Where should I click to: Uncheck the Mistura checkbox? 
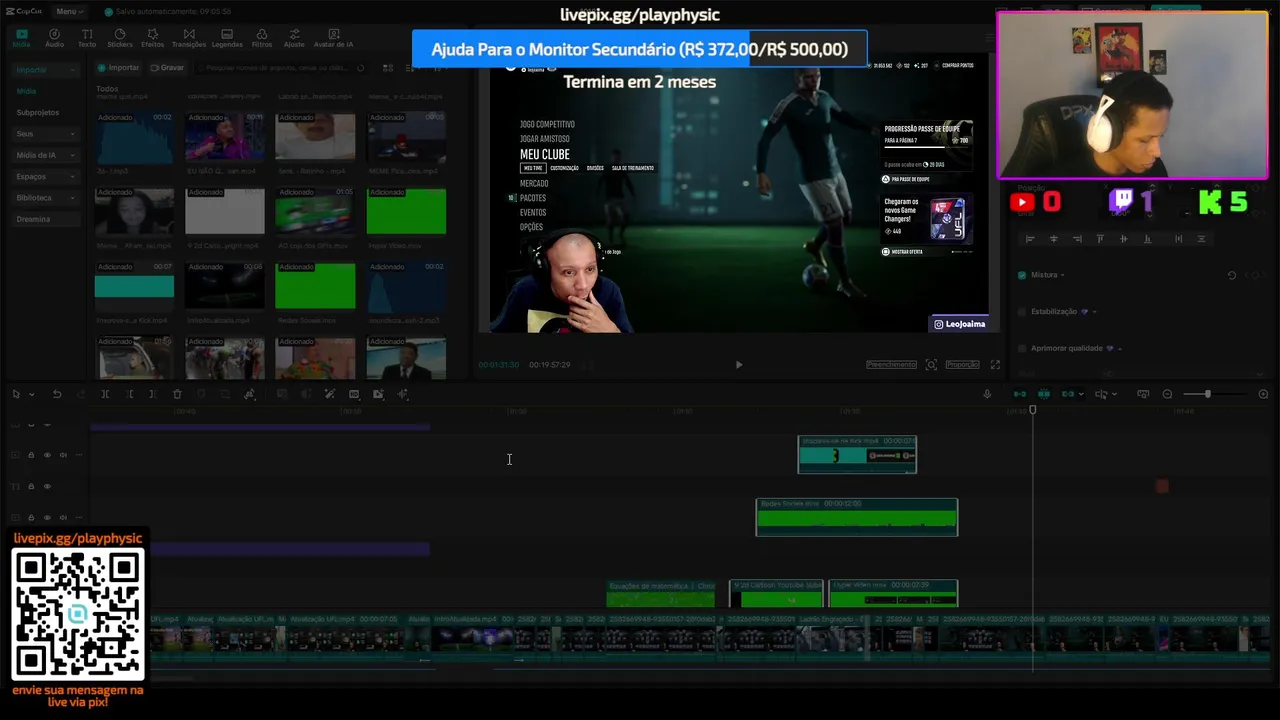point(1021,275)
